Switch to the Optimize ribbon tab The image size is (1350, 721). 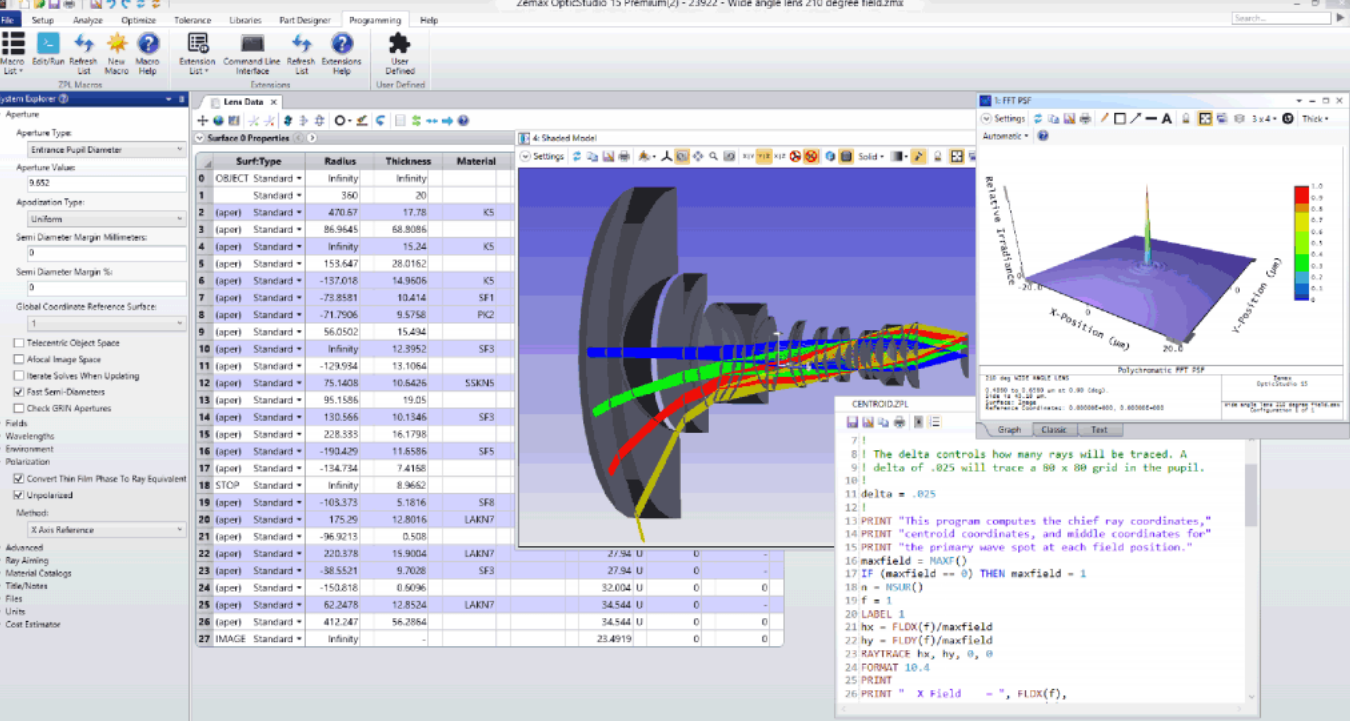(137, 20)
